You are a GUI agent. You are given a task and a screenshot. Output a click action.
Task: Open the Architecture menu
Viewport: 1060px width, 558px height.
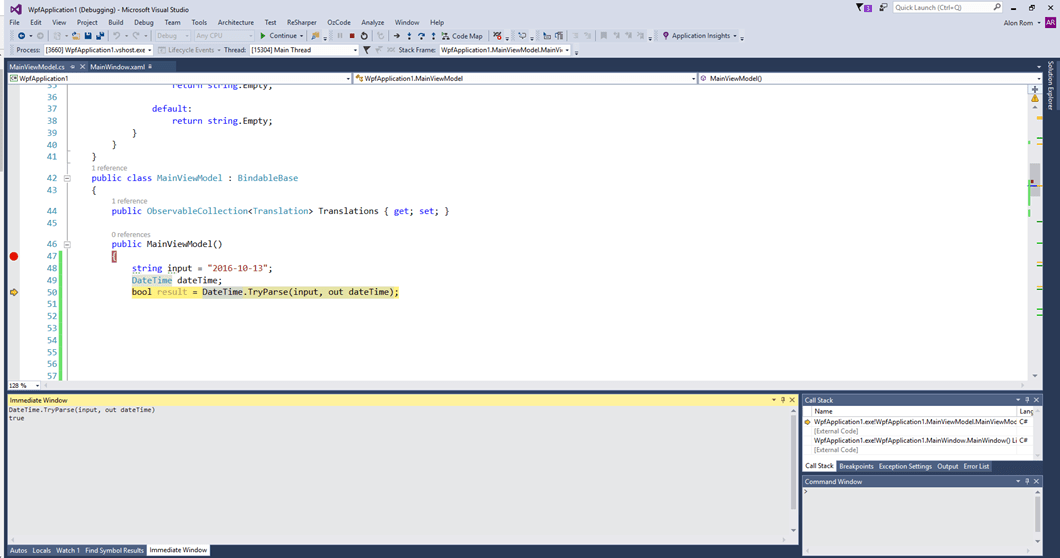(235, 22)
